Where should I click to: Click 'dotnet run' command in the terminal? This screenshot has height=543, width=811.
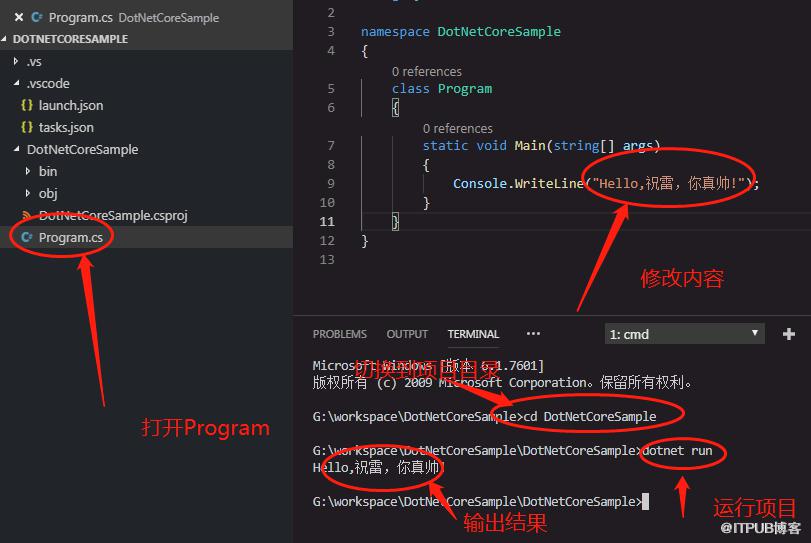(x=678, y=451)
